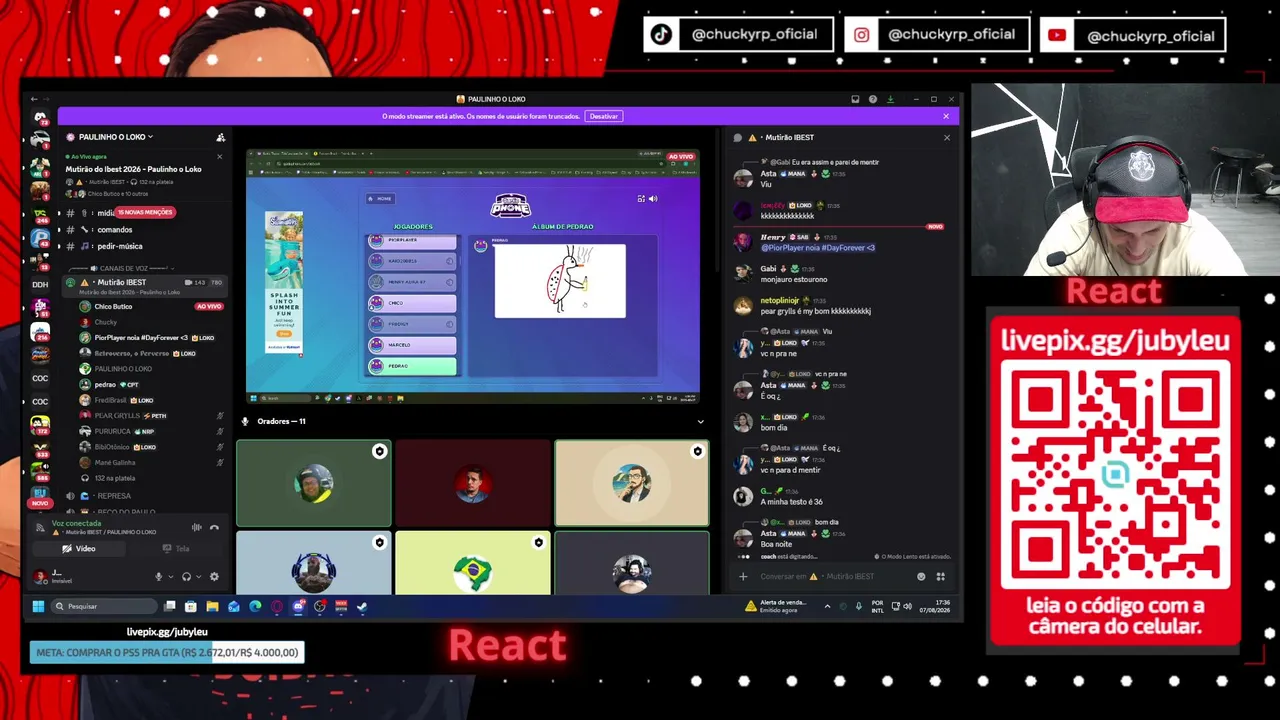Open Discord direct messages home icon
Image resolution: width=1280 pixels, height=720 pixels.
pyautogui.click(x=40, y=118)
